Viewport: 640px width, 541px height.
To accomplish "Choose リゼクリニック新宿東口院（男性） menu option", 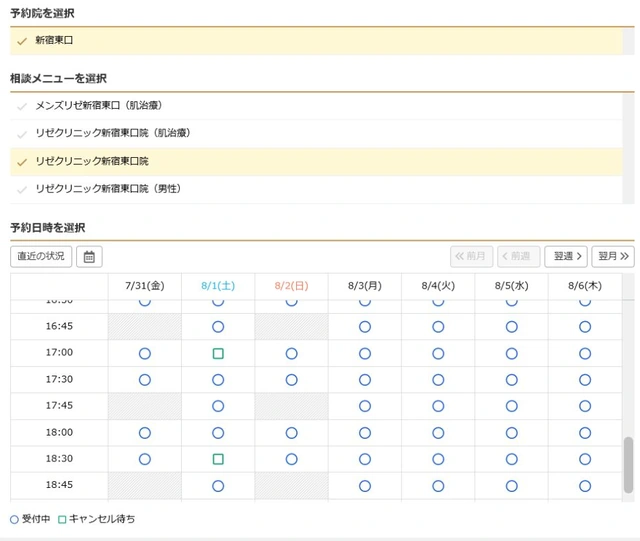I will tap(316, 189).
